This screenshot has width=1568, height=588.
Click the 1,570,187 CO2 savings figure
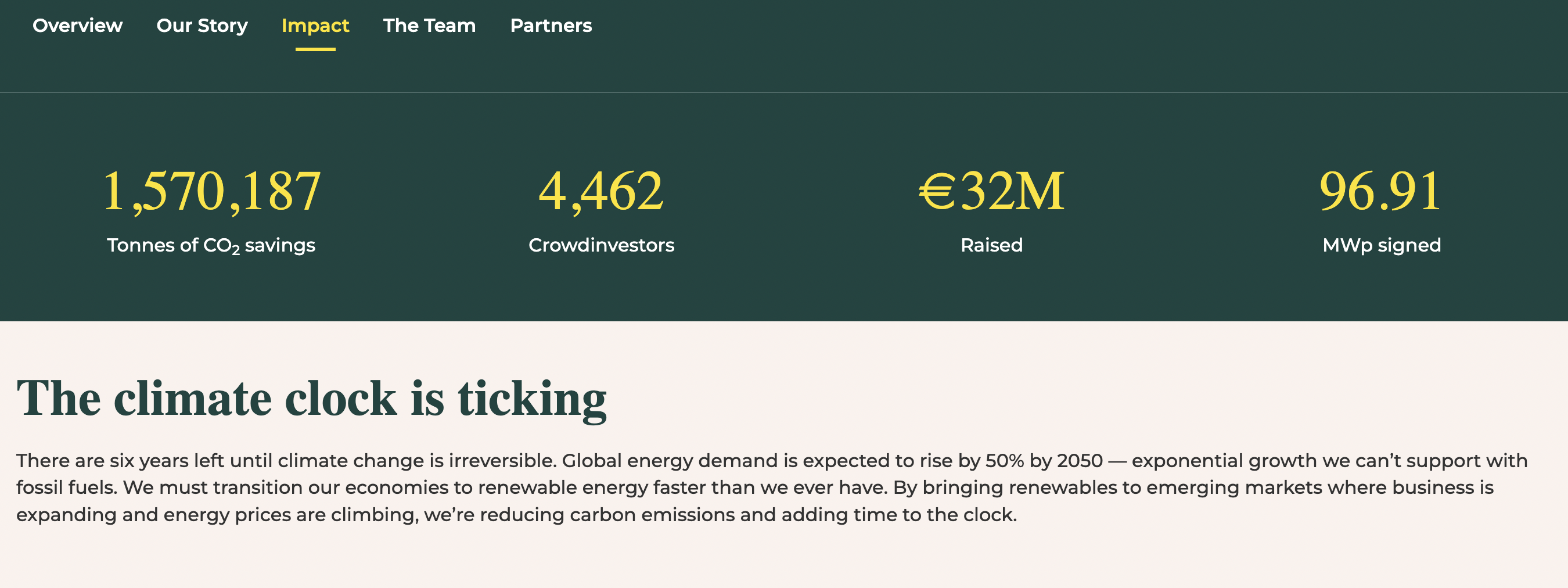211,191
